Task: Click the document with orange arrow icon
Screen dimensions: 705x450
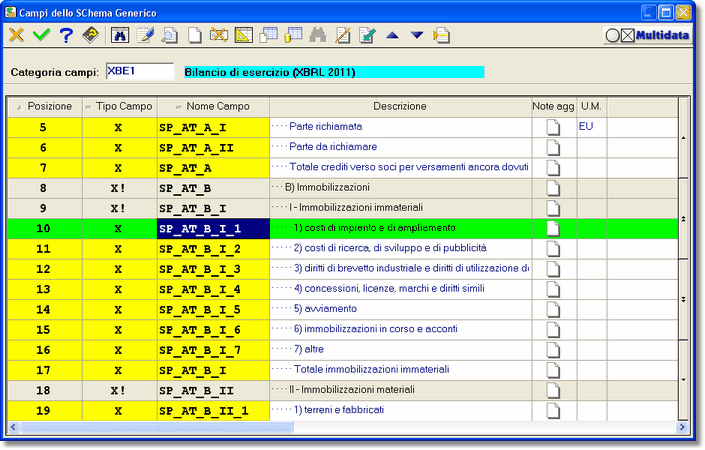Action: click(x=442, y=35)
